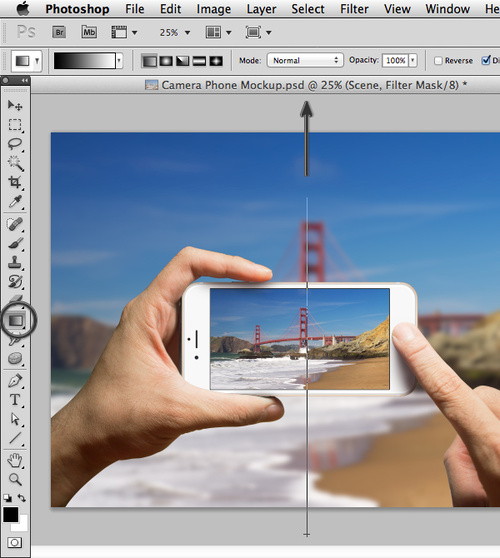
Task: Choose the Diamond Gradient style
Action: point(216,61)
